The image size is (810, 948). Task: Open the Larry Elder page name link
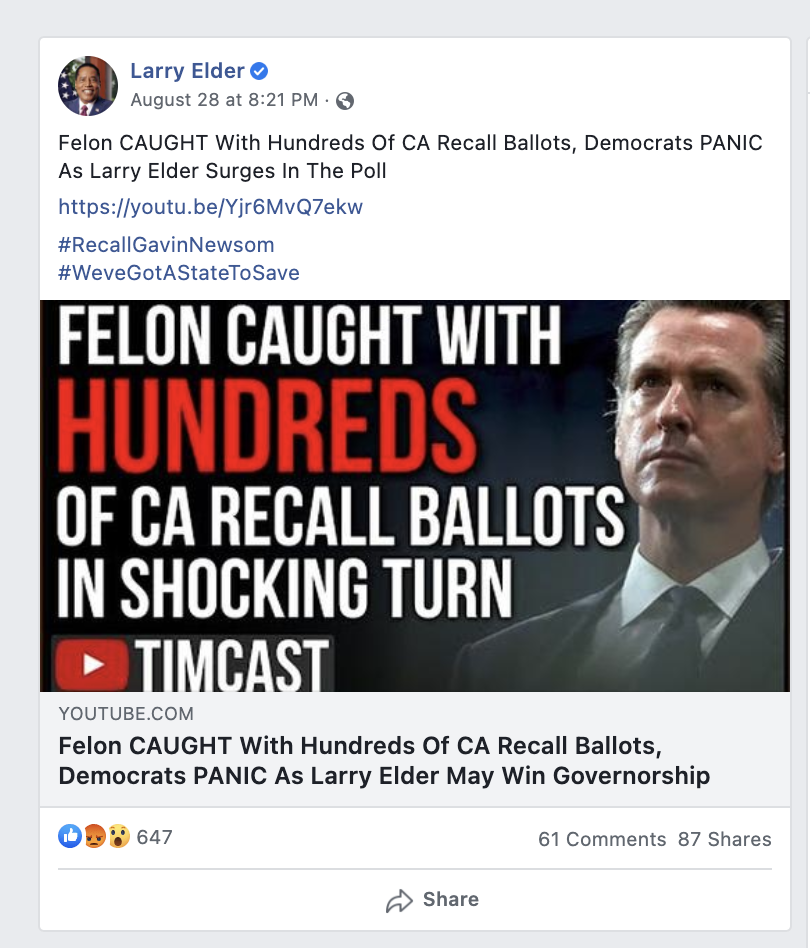(x=187, y=71)
